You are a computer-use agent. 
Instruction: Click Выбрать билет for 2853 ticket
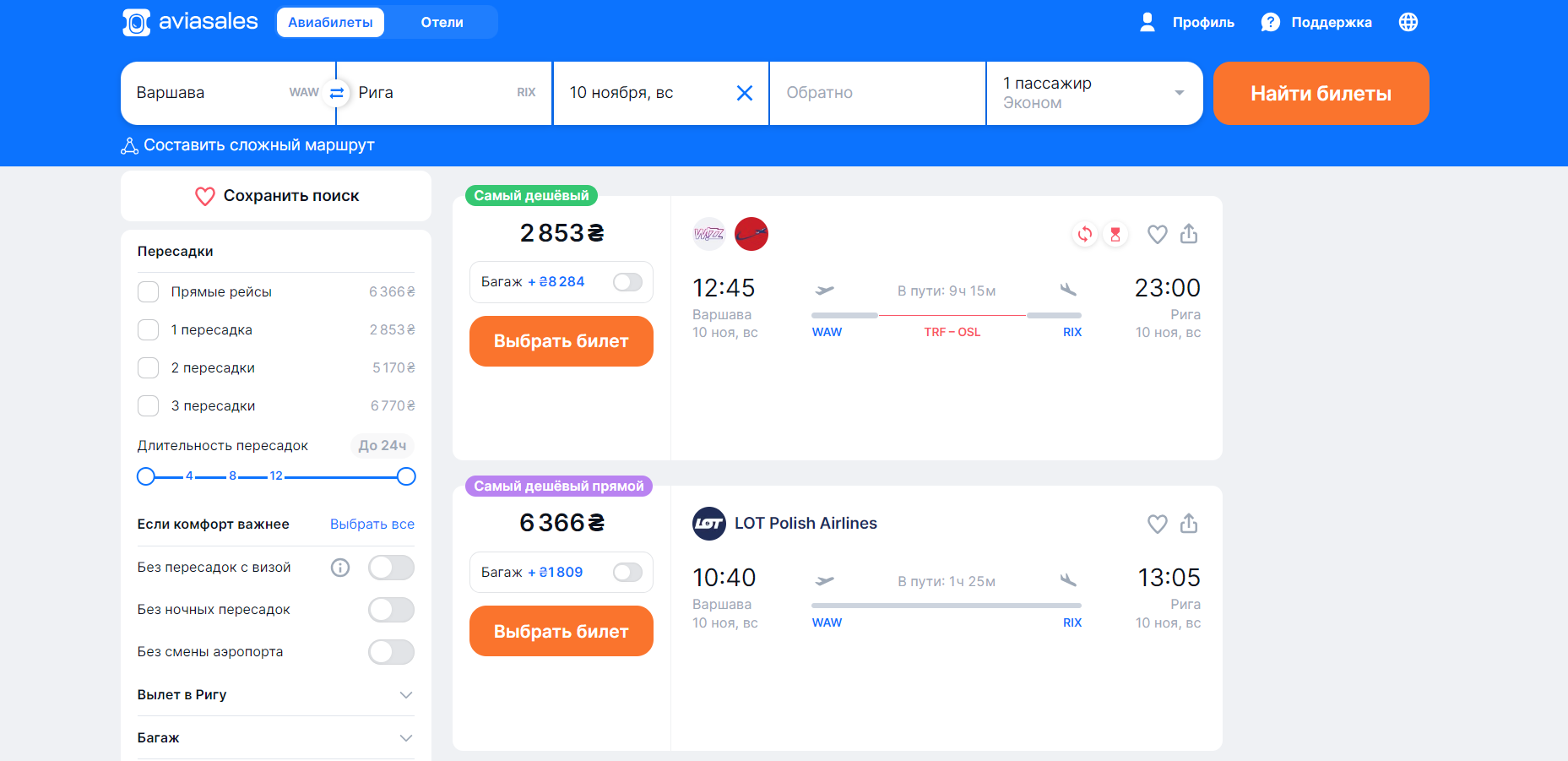coord(561,341)
